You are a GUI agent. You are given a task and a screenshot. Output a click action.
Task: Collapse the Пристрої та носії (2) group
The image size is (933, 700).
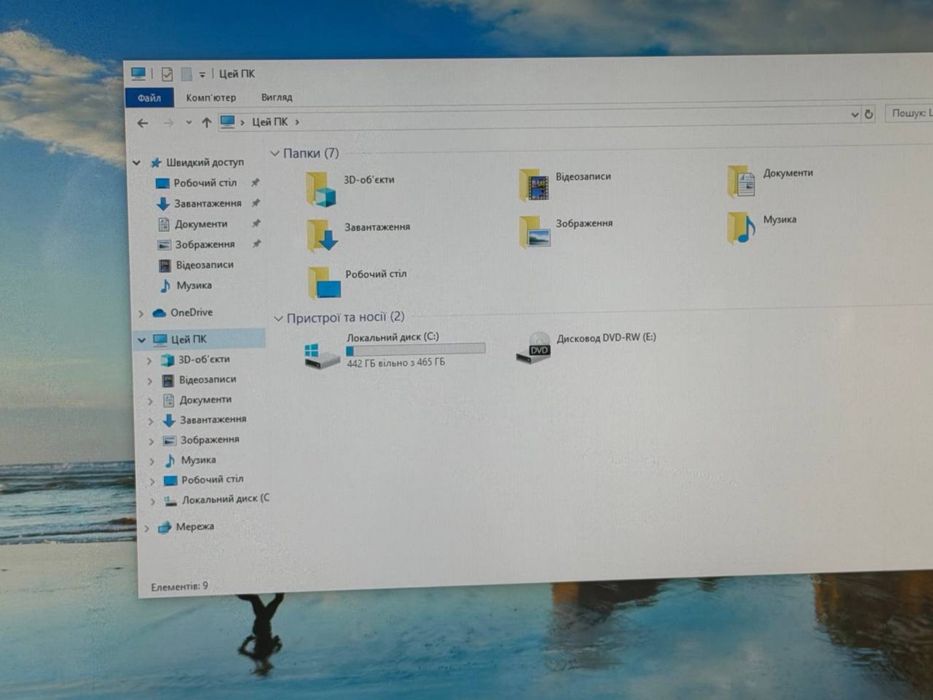[278, 318]
